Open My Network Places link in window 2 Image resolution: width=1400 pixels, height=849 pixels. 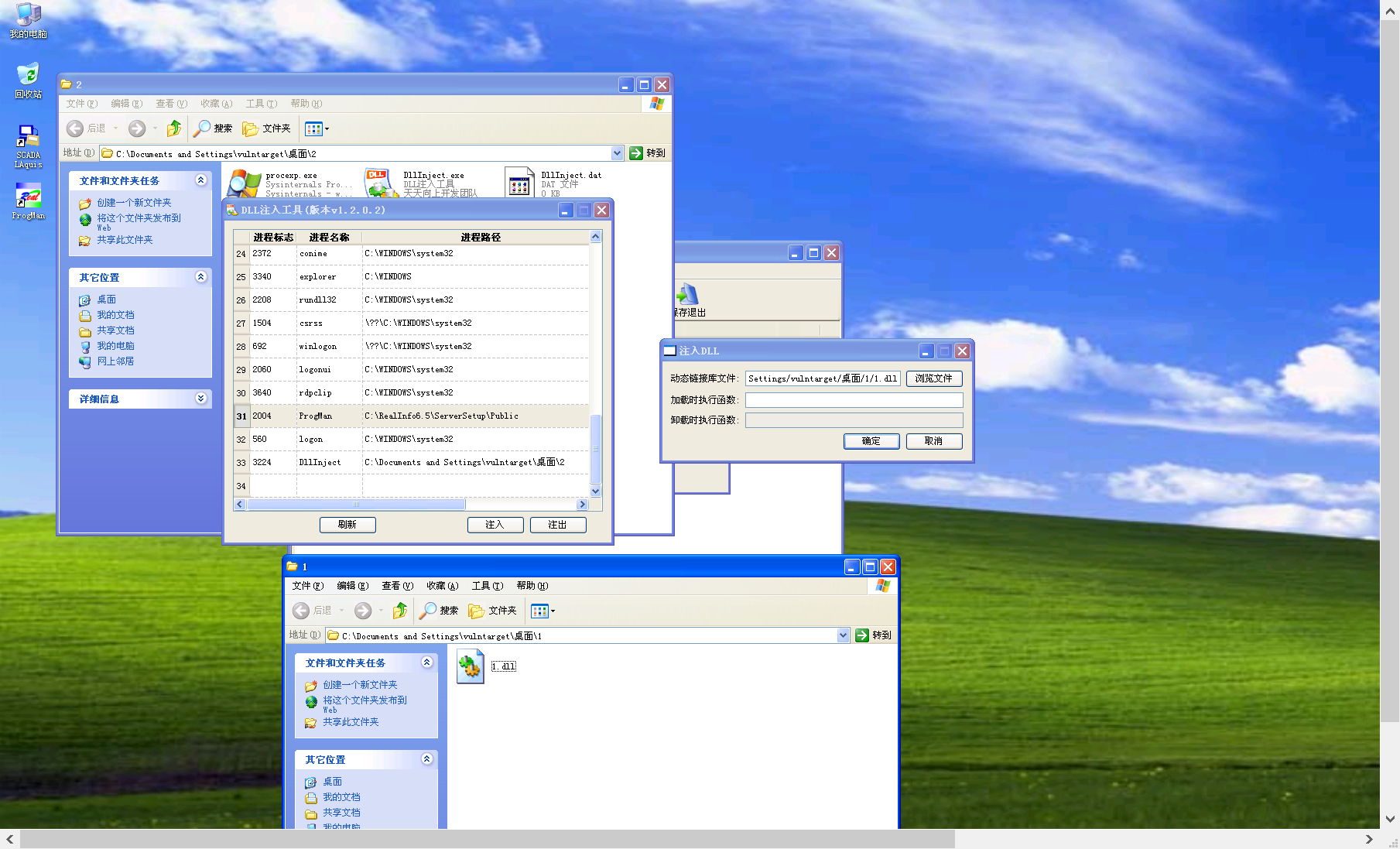click(115, 361)
